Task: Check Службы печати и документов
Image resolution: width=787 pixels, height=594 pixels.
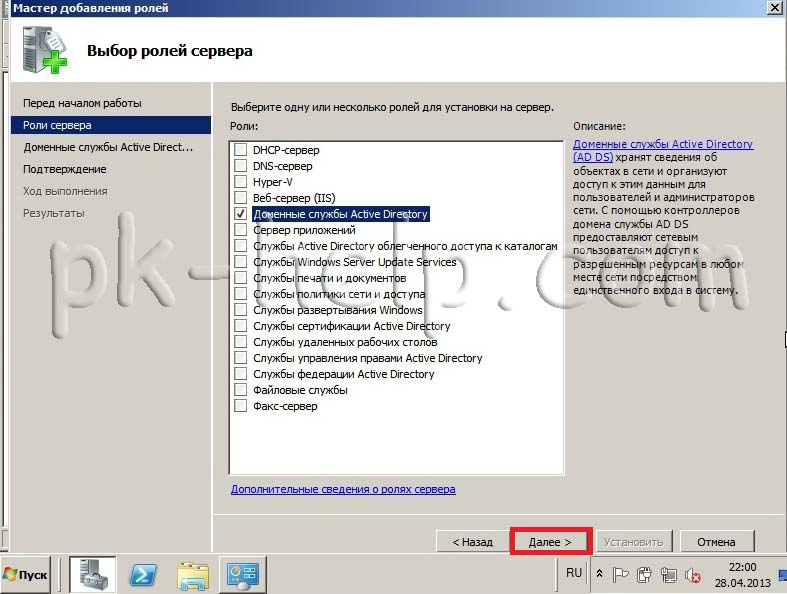Action: coord(241,278)
